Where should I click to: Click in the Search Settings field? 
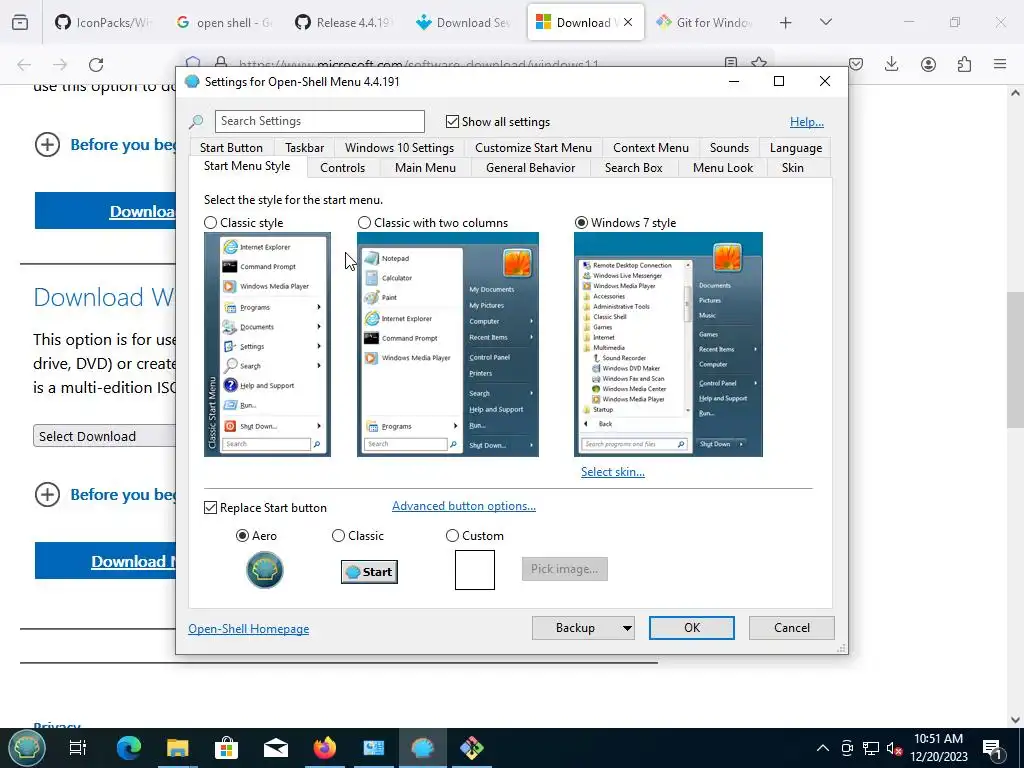coord(319,121)
